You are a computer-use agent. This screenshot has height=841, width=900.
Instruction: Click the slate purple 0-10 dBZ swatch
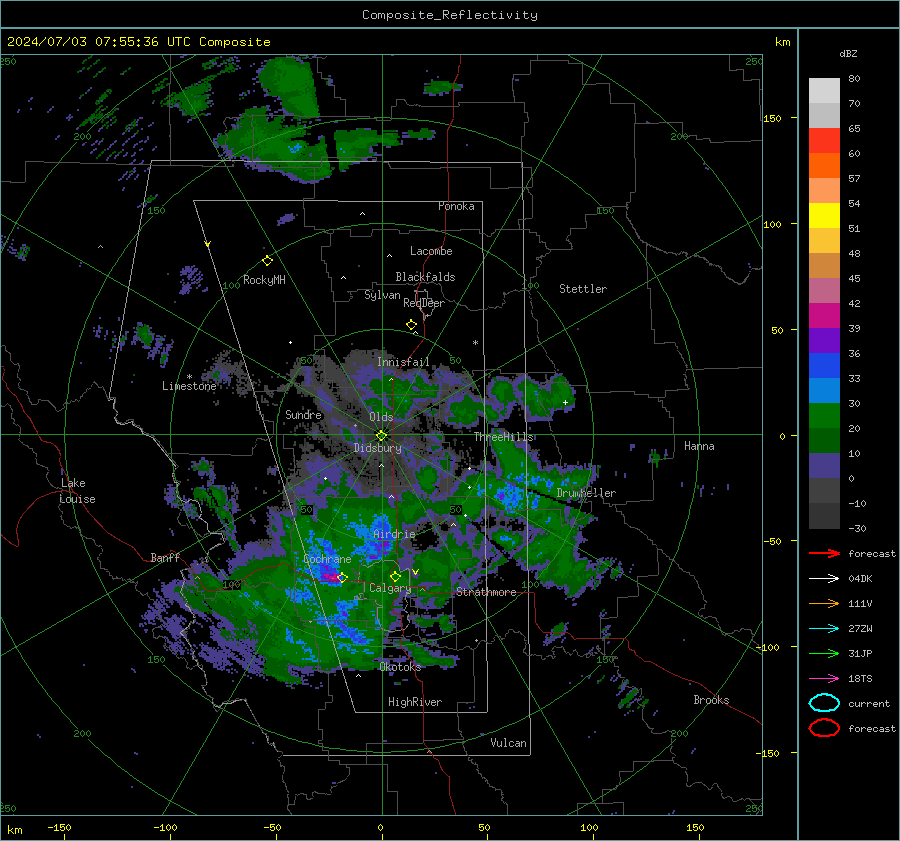tap(824, 465)
